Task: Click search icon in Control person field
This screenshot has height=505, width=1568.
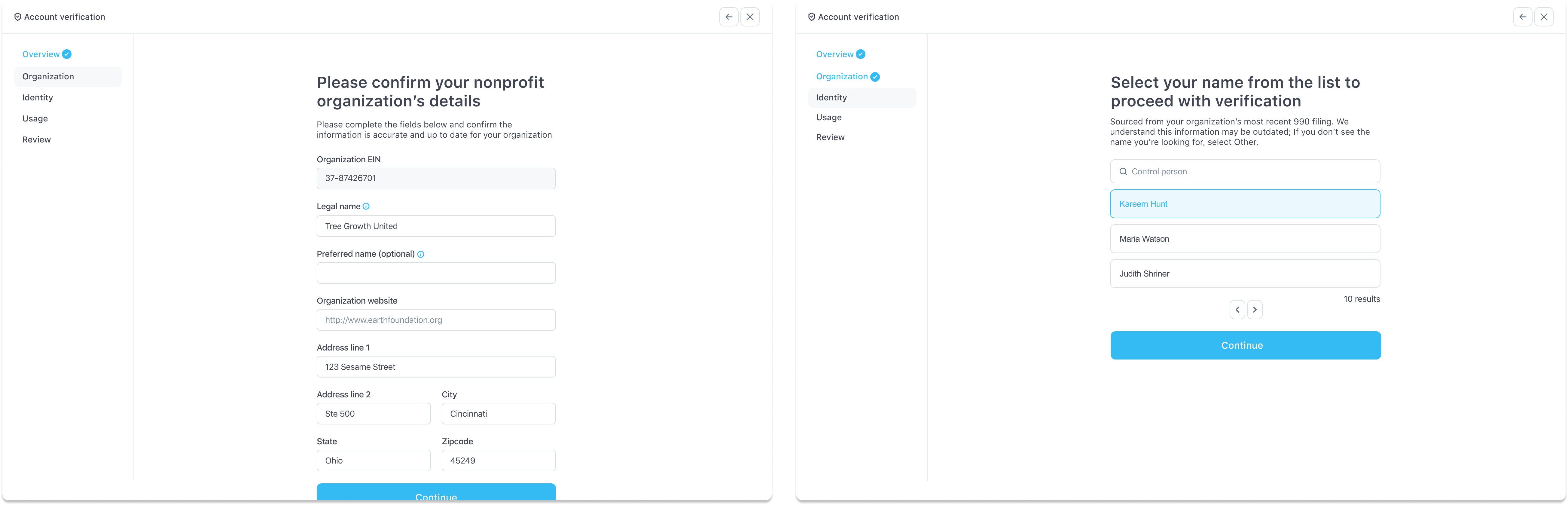Action: [x=1123, y=172]
